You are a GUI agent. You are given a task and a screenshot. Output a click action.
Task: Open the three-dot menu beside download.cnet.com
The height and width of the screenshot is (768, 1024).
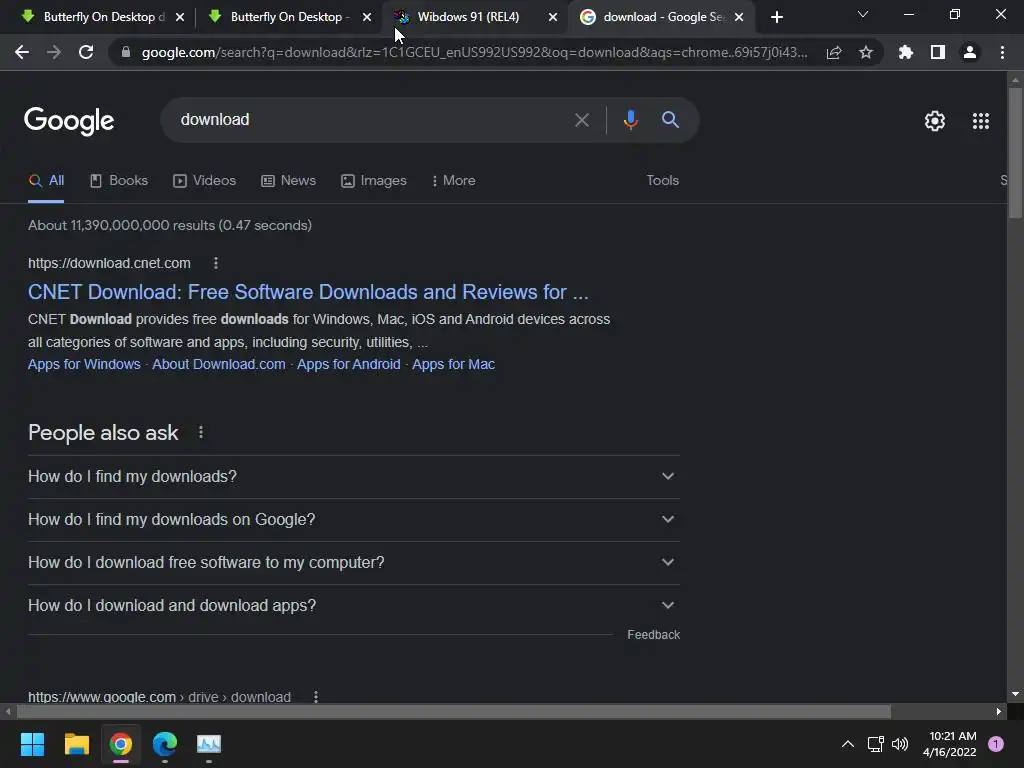pyautogui.click(x=216, y=263)
